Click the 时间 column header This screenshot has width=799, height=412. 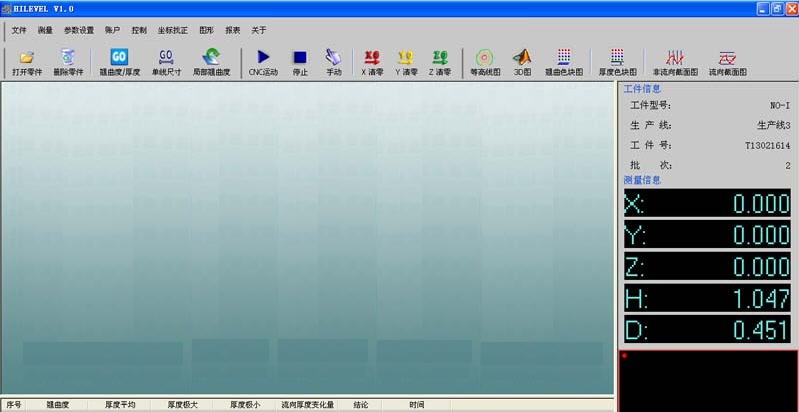point(416,405)
